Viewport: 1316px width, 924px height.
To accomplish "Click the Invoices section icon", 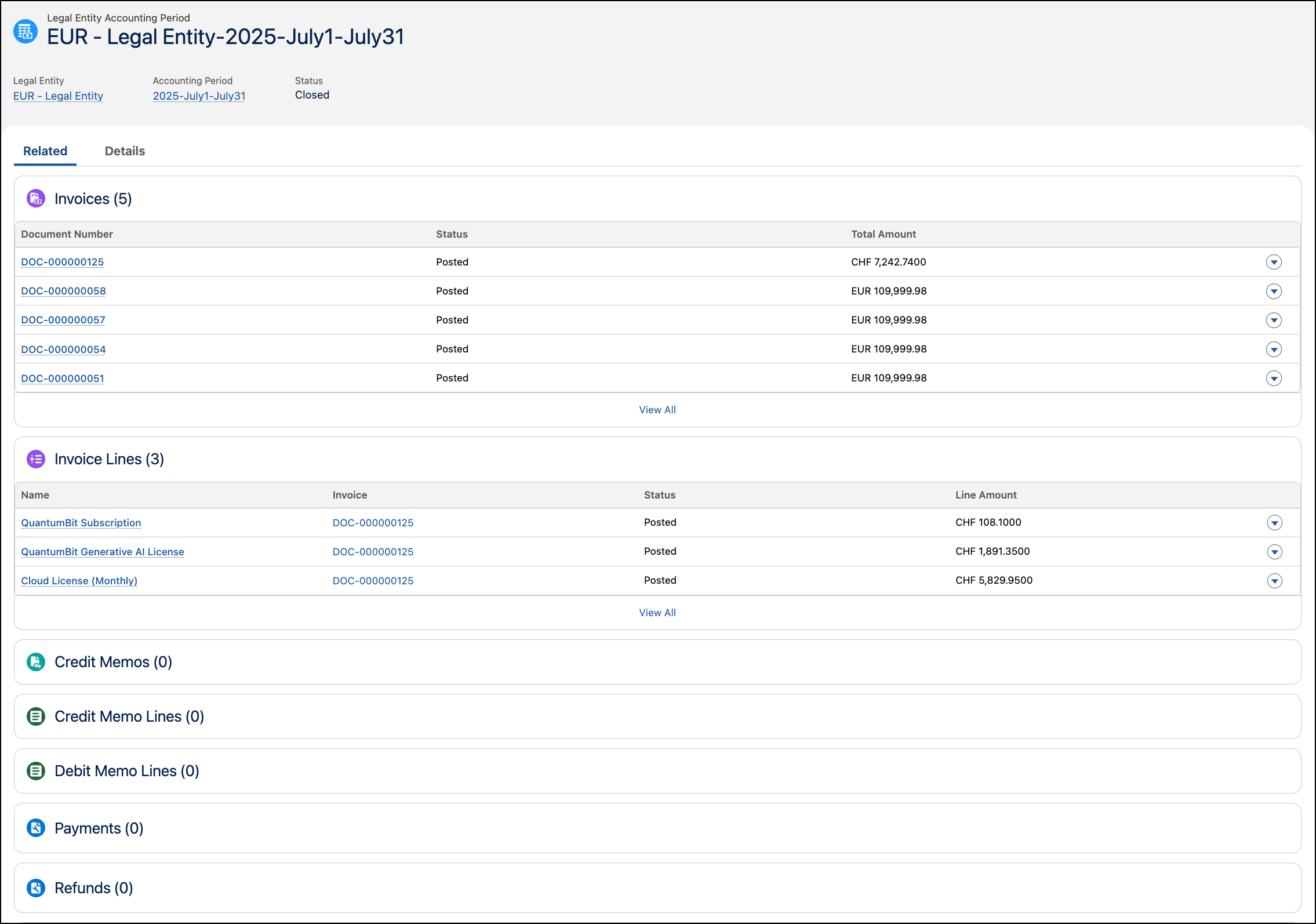I will coord(36,198).
